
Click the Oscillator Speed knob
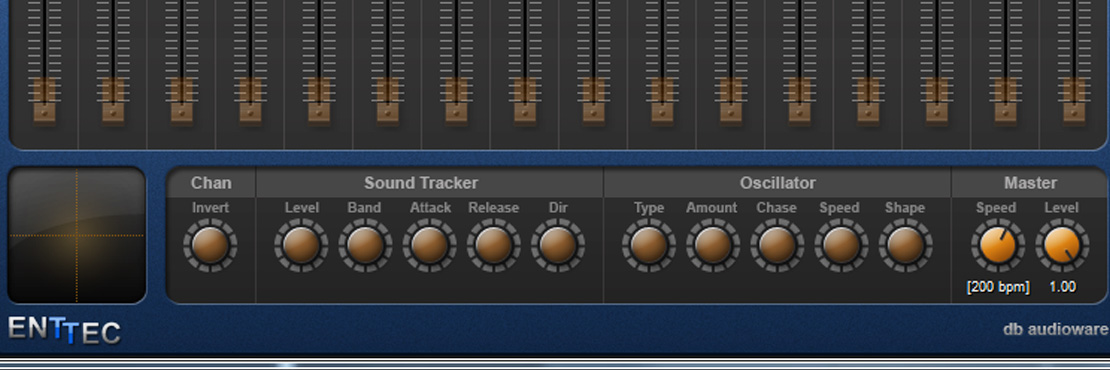pos(841,245)
